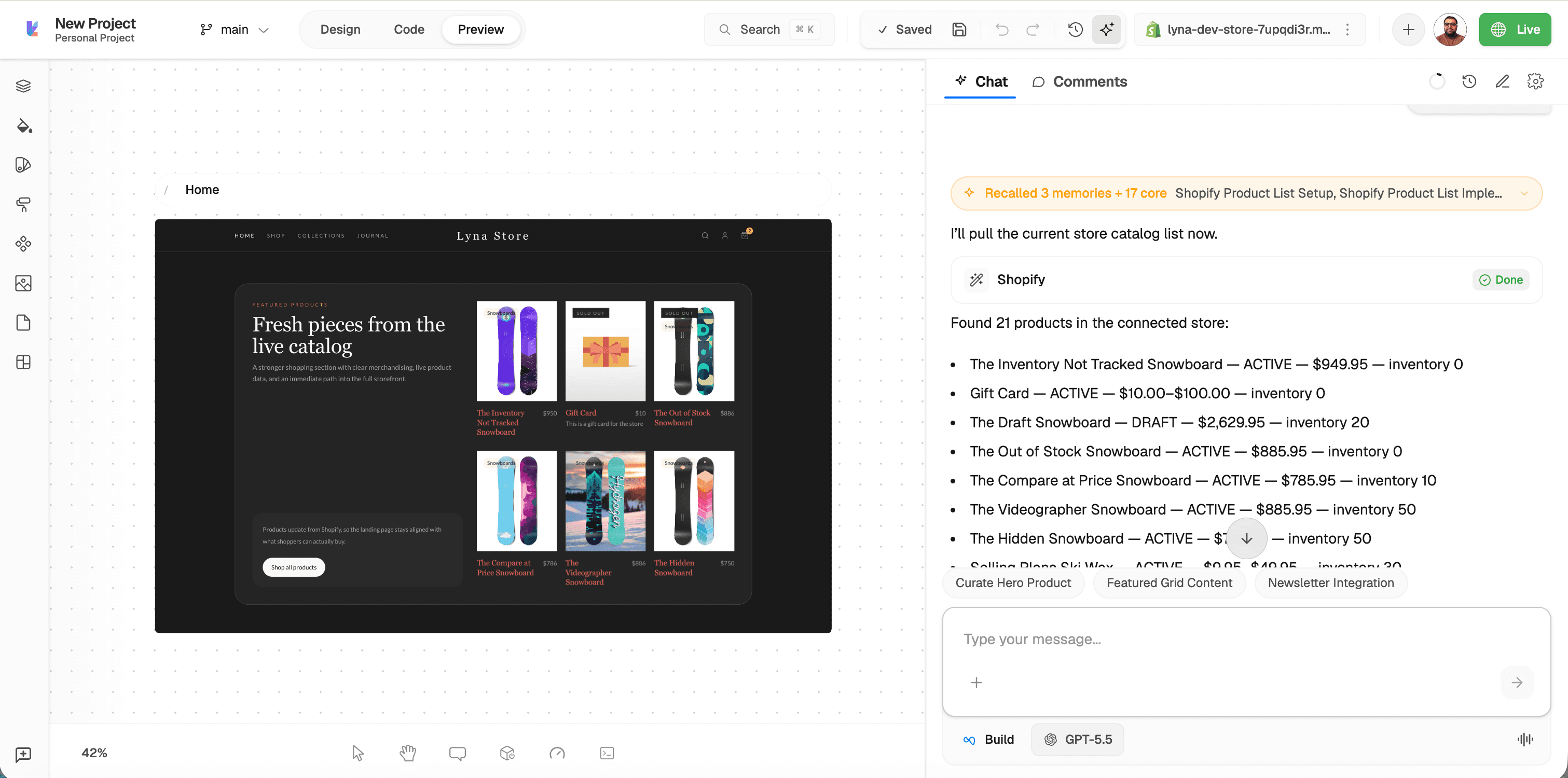The height and width of the screenshot is (778, 1568).
Task: Expand the Recalled 3 memories panel
Action: (x=1246, y=193)
